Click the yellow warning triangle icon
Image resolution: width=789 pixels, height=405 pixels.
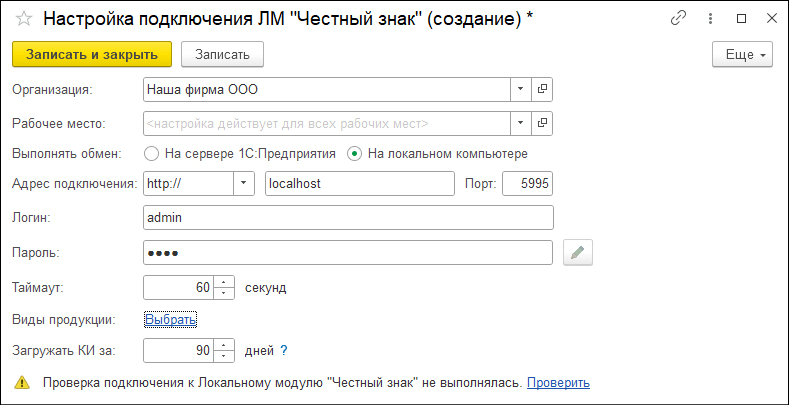tap(22, 383)
